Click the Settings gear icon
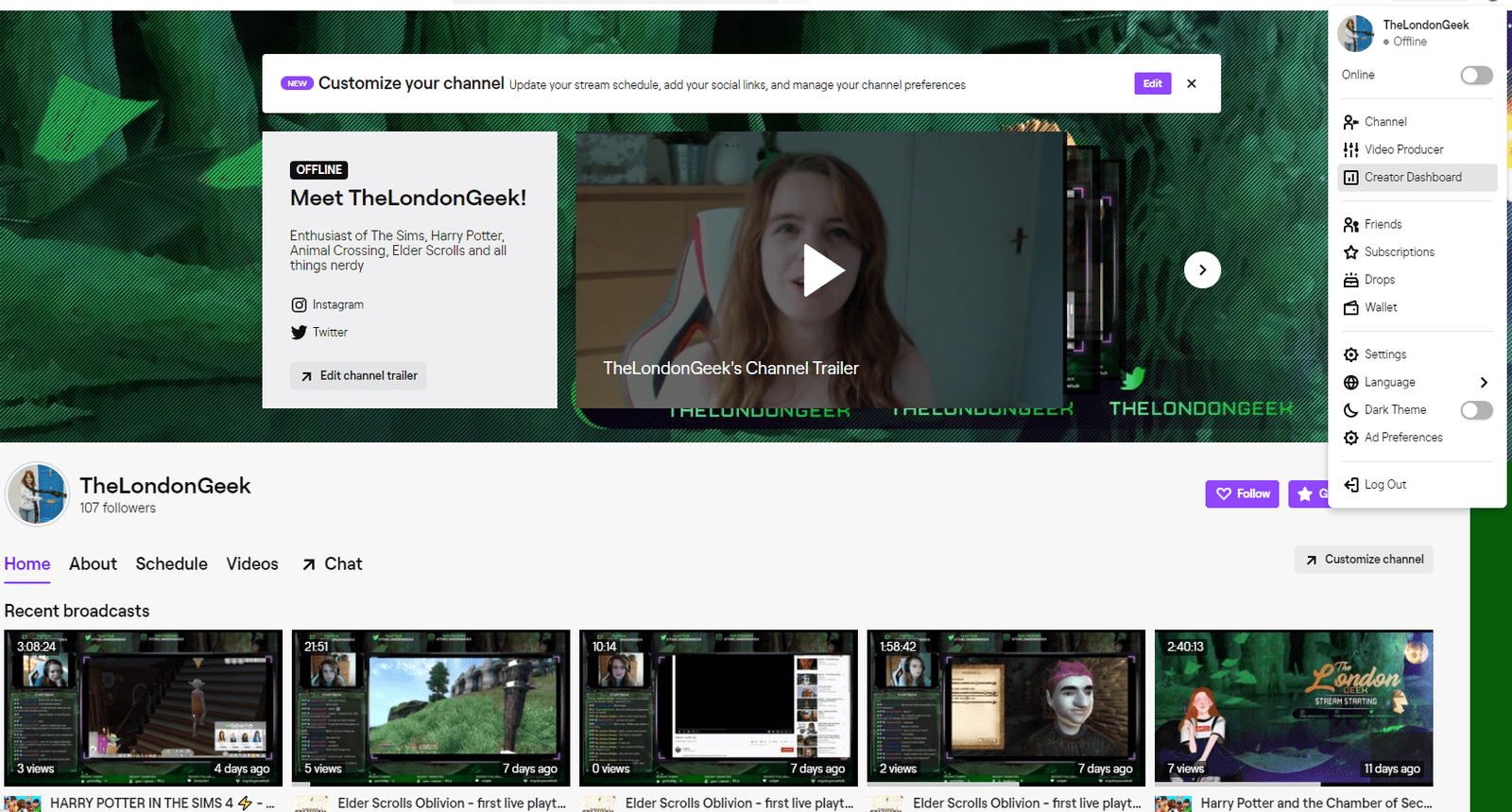This screenshot has width=1512, height=812. (x=1350, y=354)
